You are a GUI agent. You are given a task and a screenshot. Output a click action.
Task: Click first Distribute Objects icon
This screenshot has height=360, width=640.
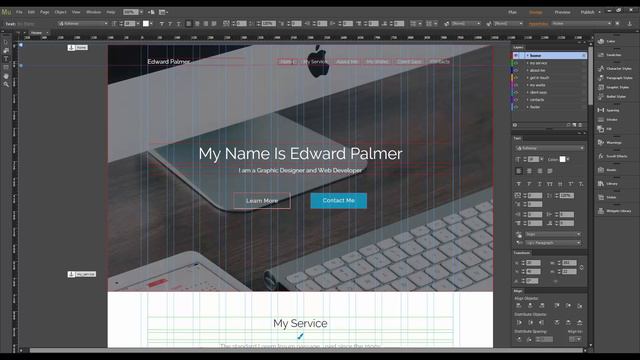(x=519, y=322)
